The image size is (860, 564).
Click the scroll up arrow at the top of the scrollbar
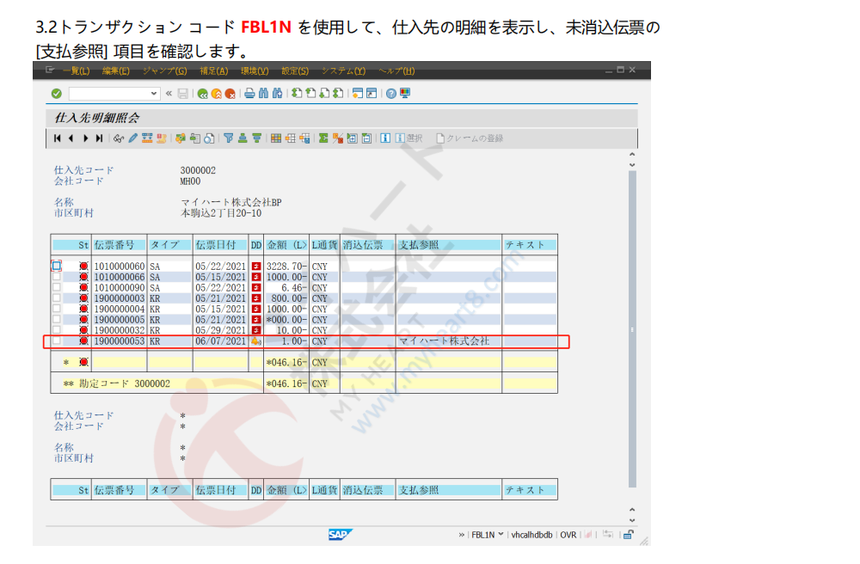[x=632, y=155]
